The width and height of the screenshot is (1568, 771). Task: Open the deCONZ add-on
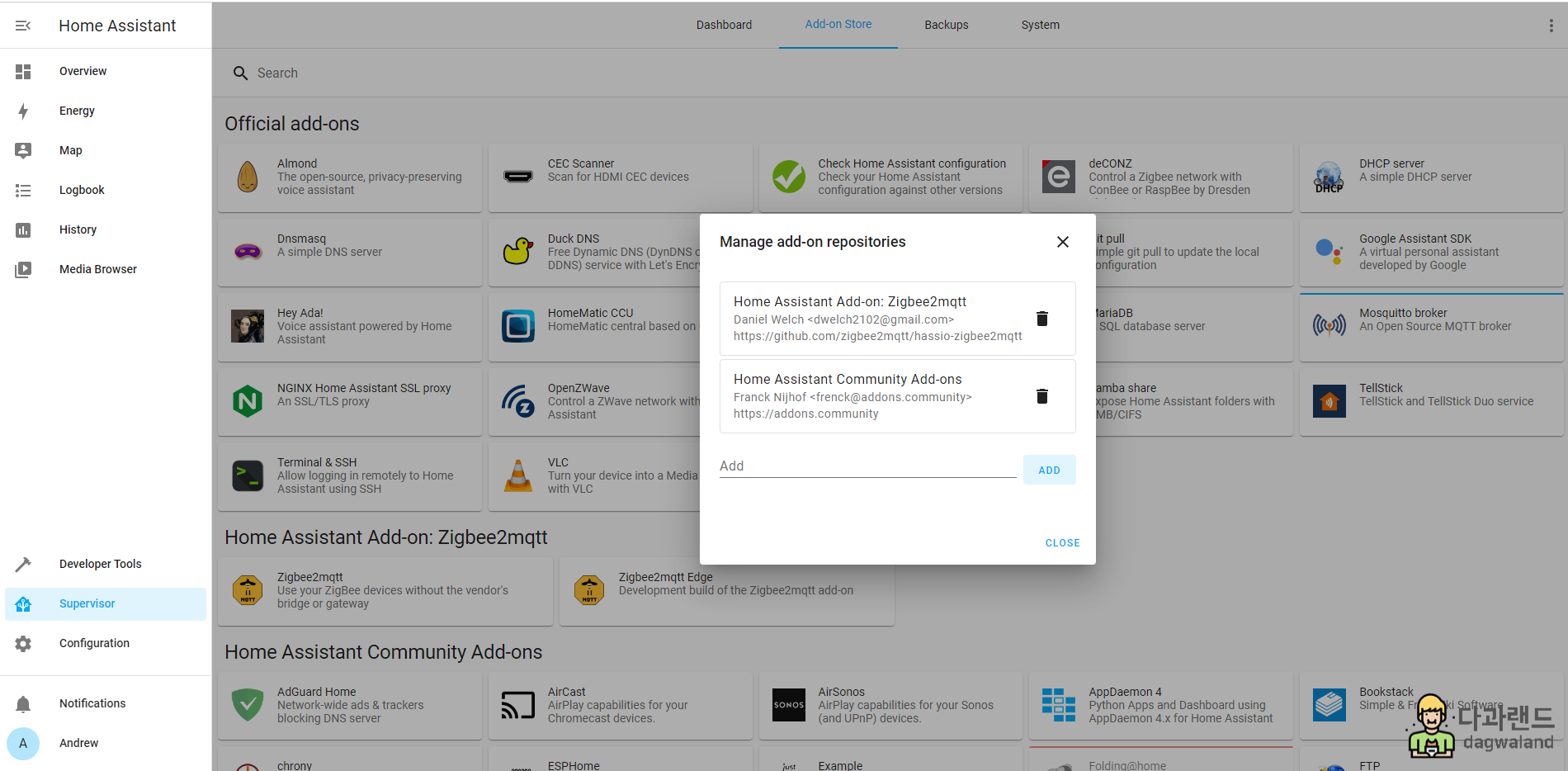(1161, 177)
